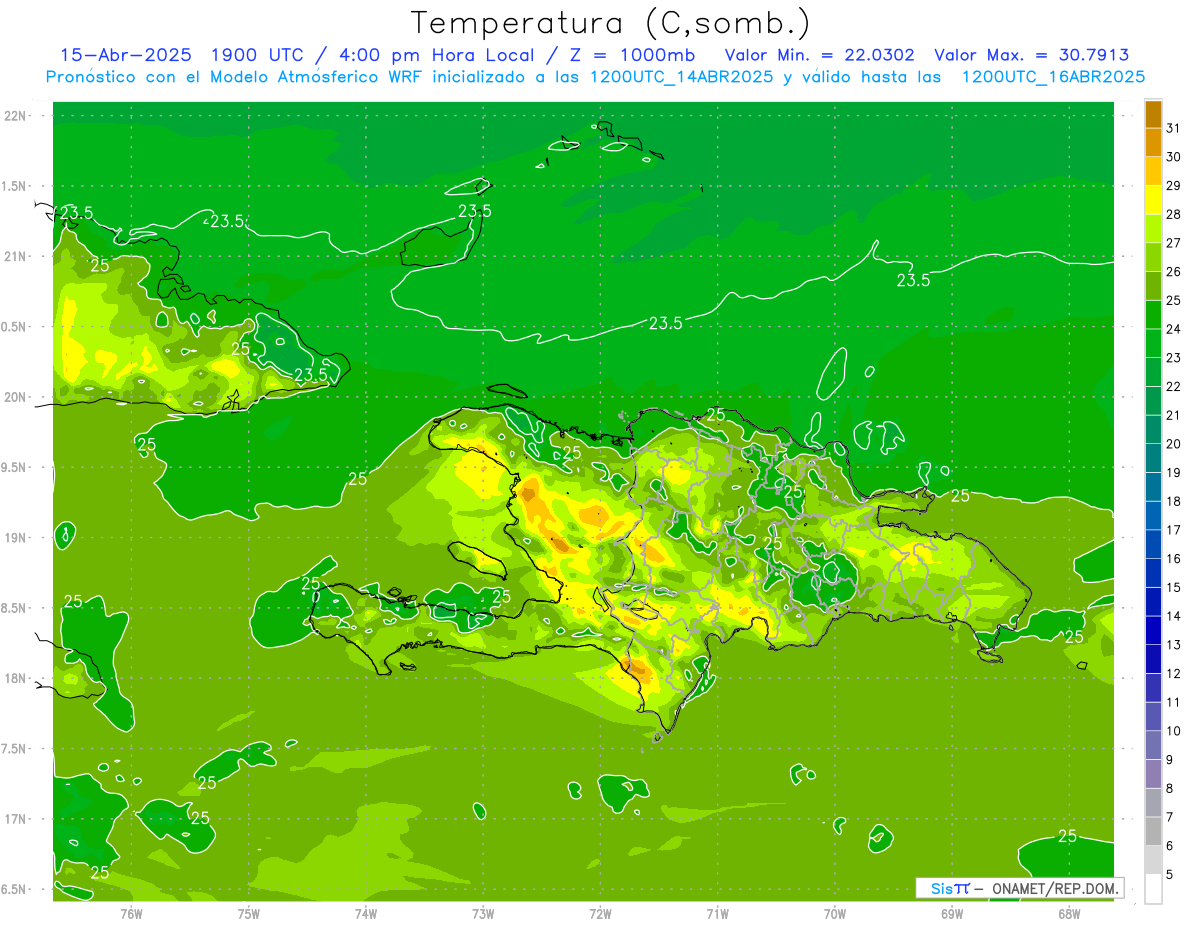Click the legend value '10'

[x=1174, y=731]
